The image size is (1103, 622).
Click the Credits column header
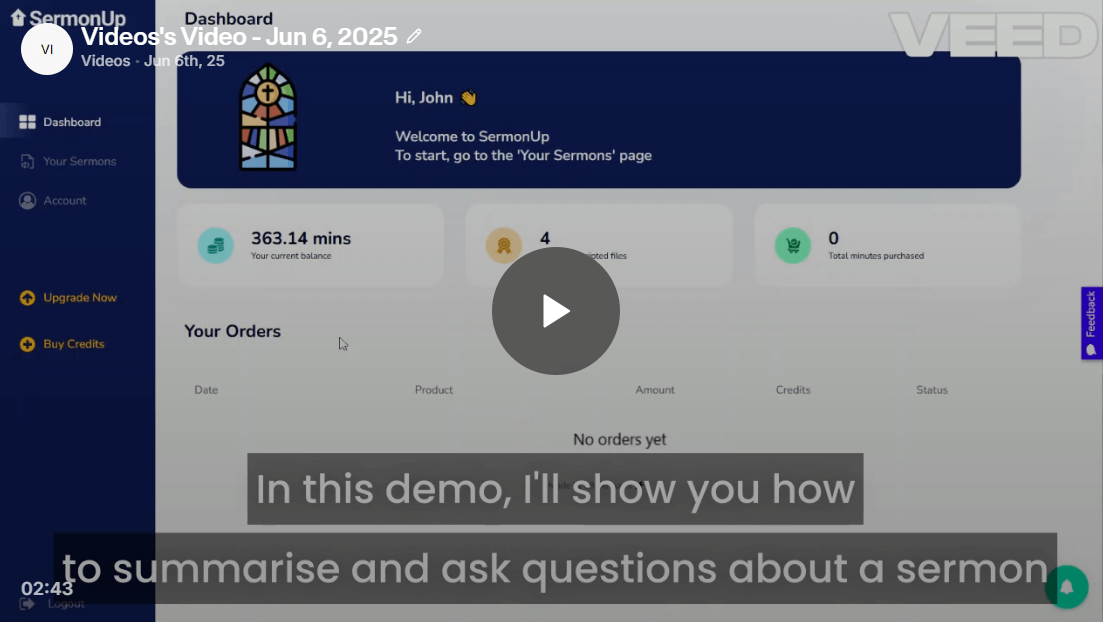tap(793, 390)
